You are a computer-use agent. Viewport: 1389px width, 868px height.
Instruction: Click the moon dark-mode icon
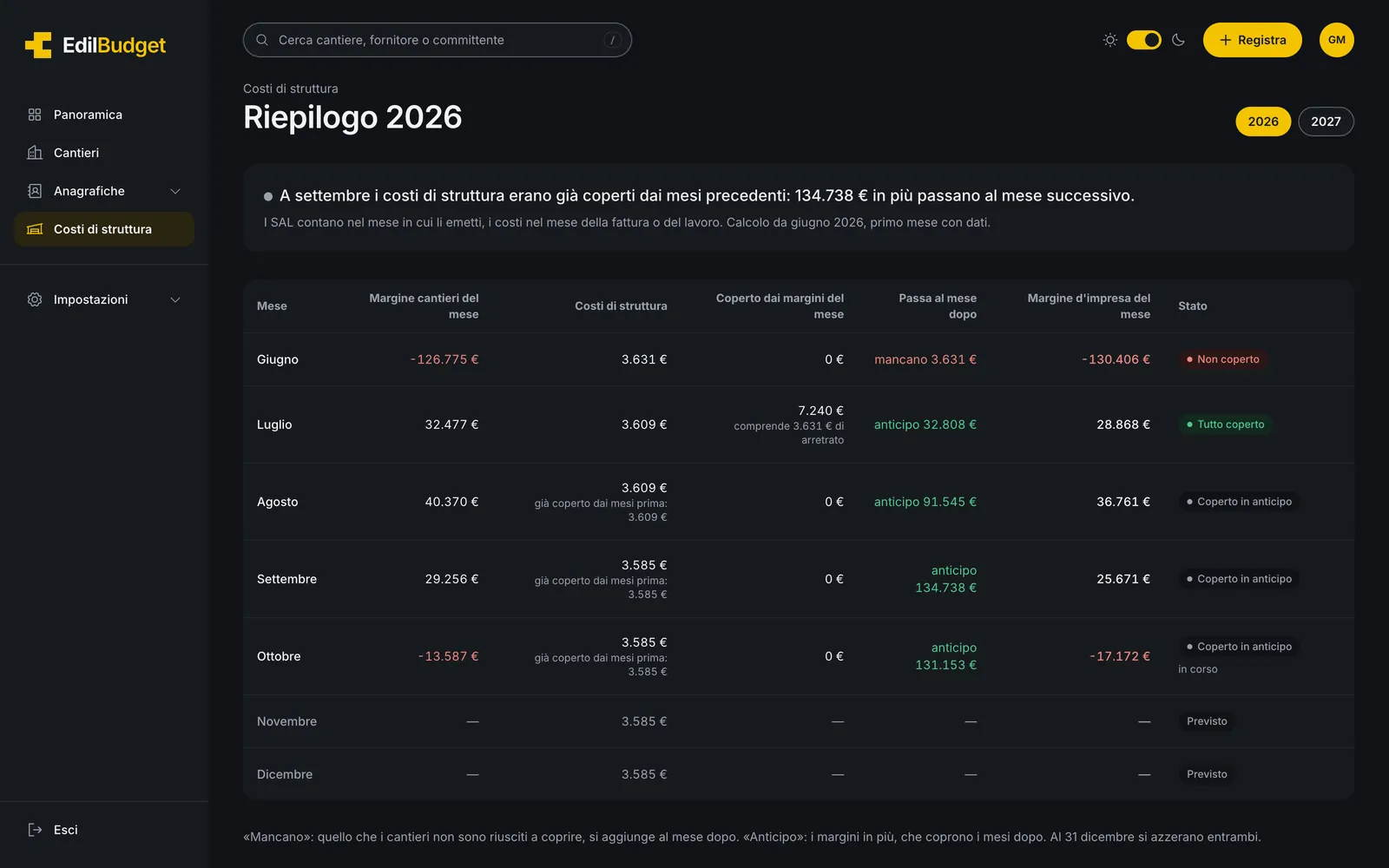(x=1178, y=40)
